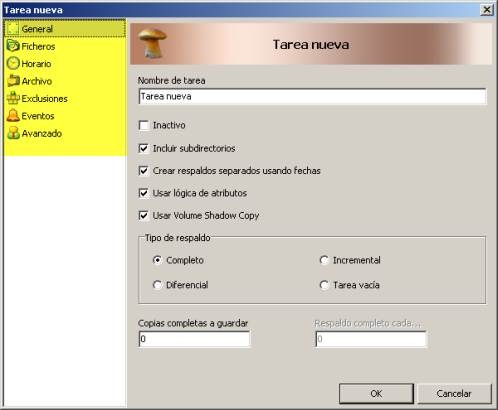Open Exclusiones via its basket icon

(13, 98)
